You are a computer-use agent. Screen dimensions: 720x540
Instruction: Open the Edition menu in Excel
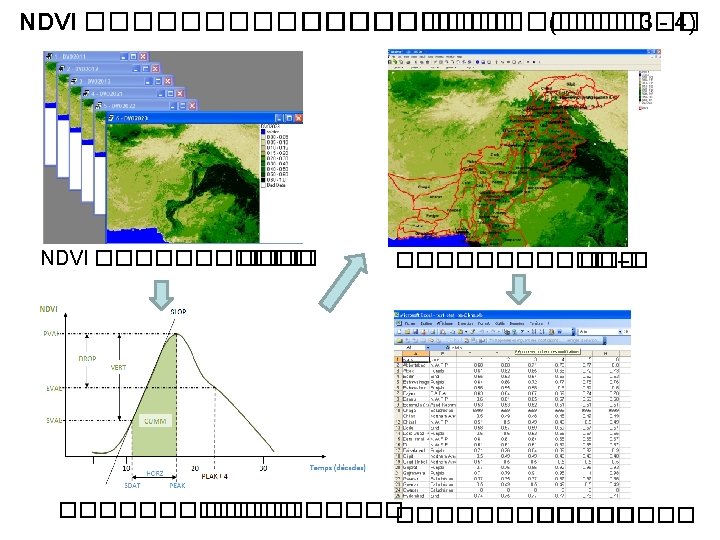point(426,324)
